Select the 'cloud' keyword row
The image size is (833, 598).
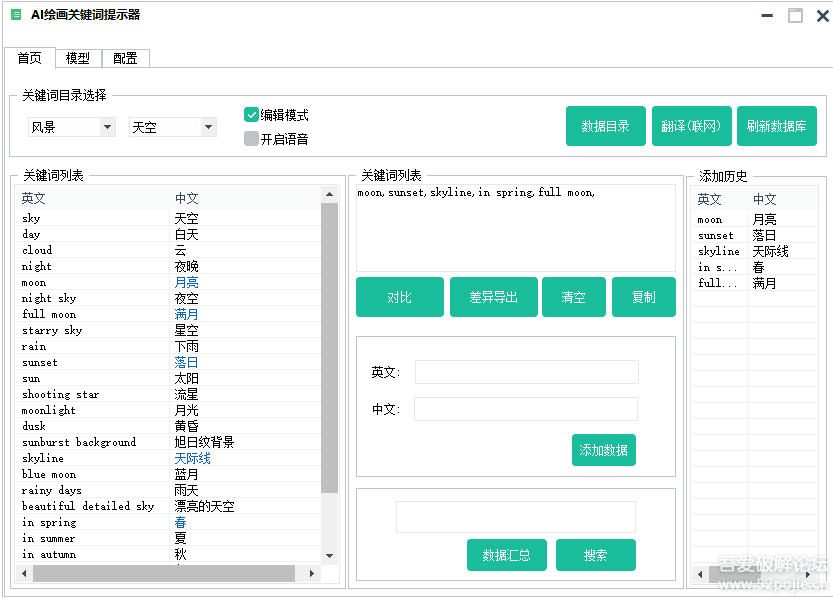169,250
